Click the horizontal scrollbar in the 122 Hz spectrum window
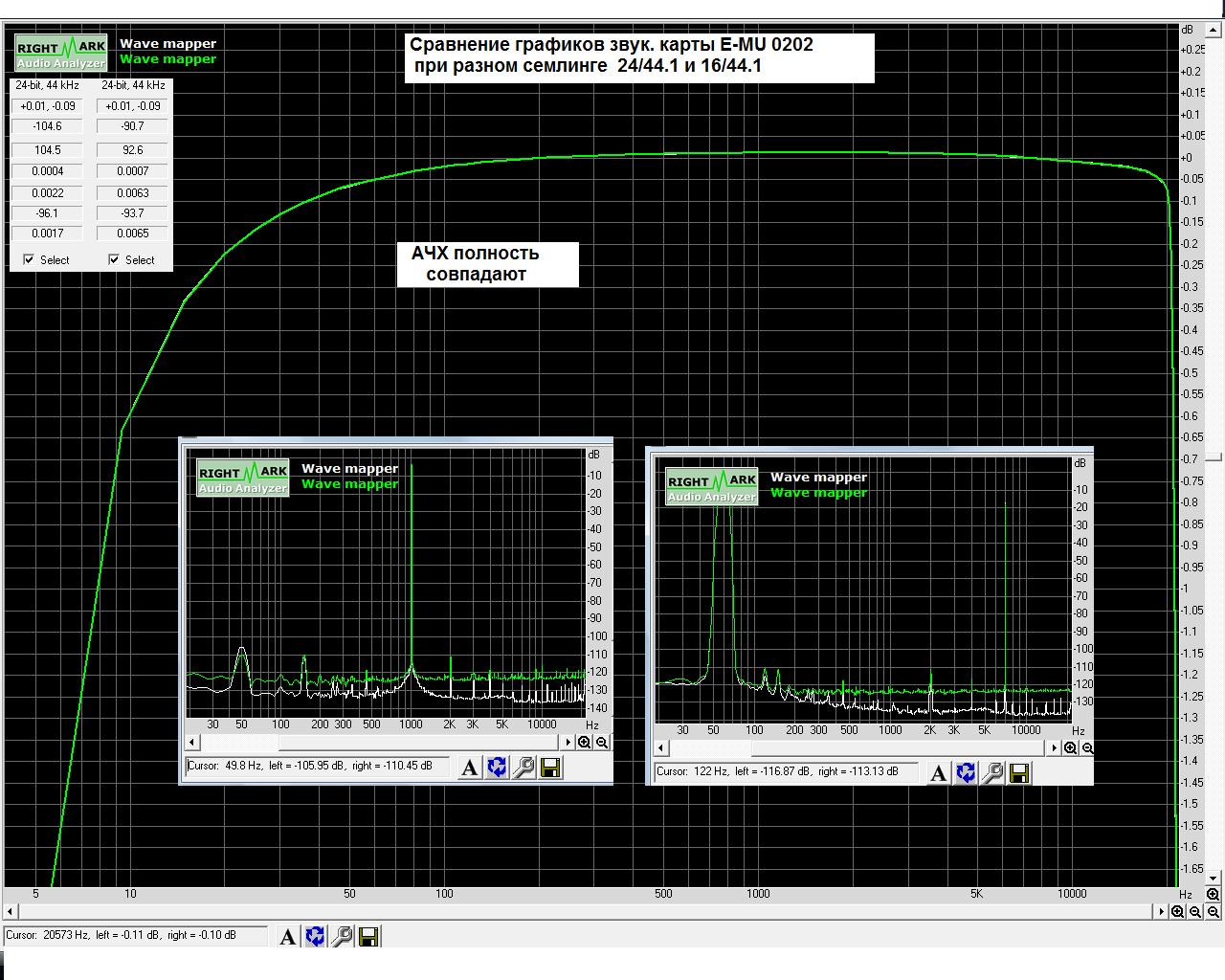This screenshot has width=1225, height=980. coord(857,748)
